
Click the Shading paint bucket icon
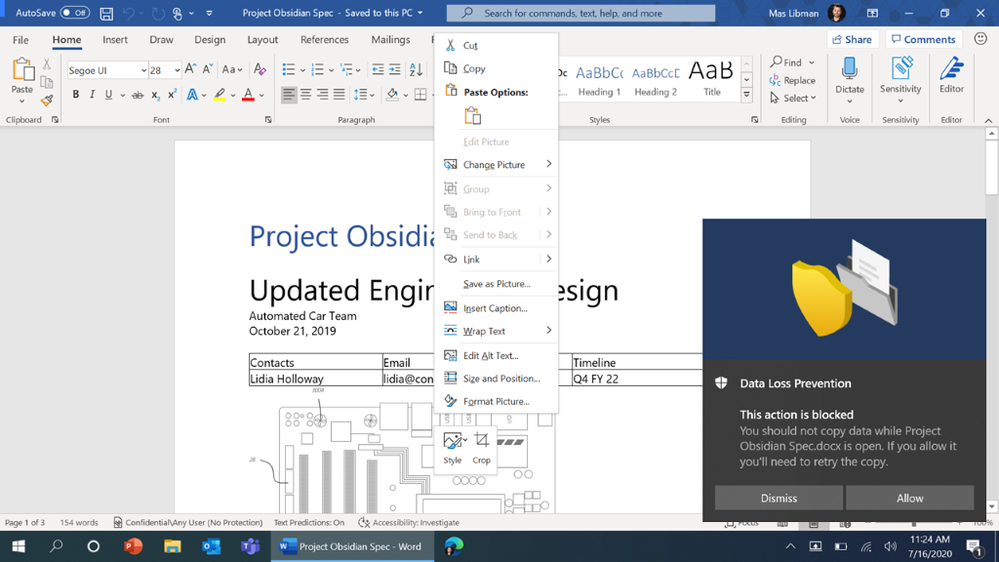click(392, 95)
